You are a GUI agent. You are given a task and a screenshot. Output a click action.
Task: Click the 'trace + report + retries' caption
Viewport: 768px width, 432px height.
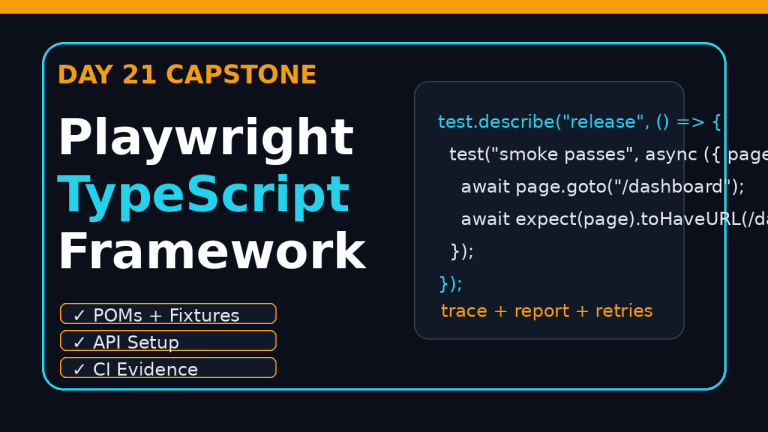coord(547,311)
